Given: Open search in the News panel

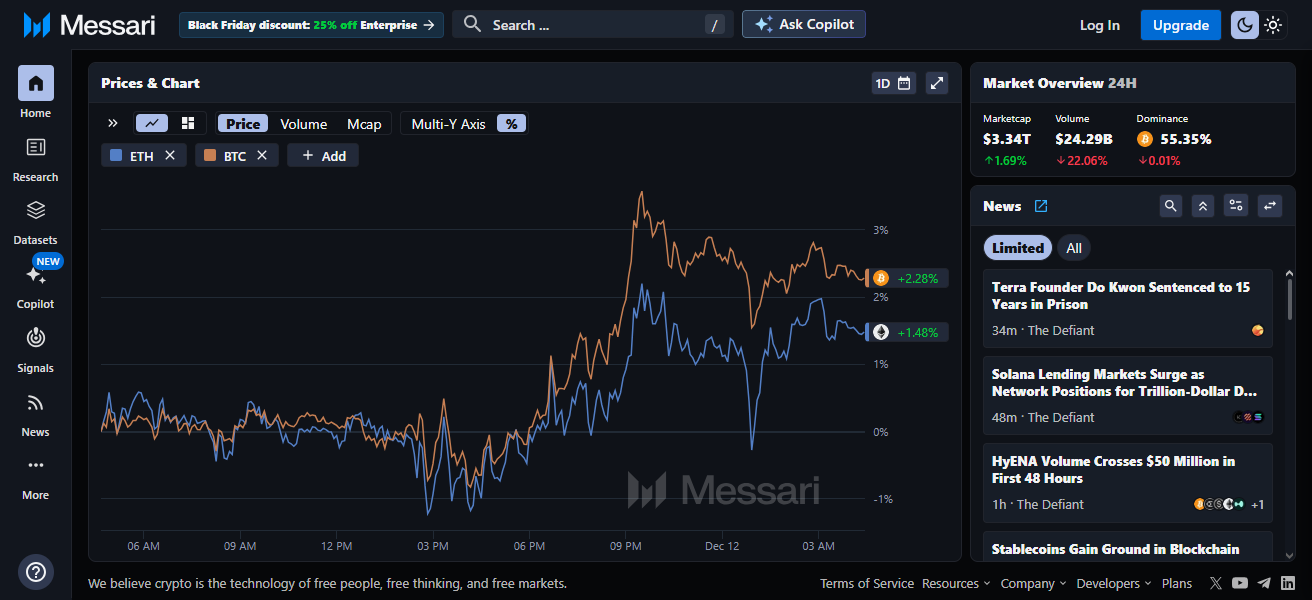Looking at the screenshot, I should tap(1171, 206).
